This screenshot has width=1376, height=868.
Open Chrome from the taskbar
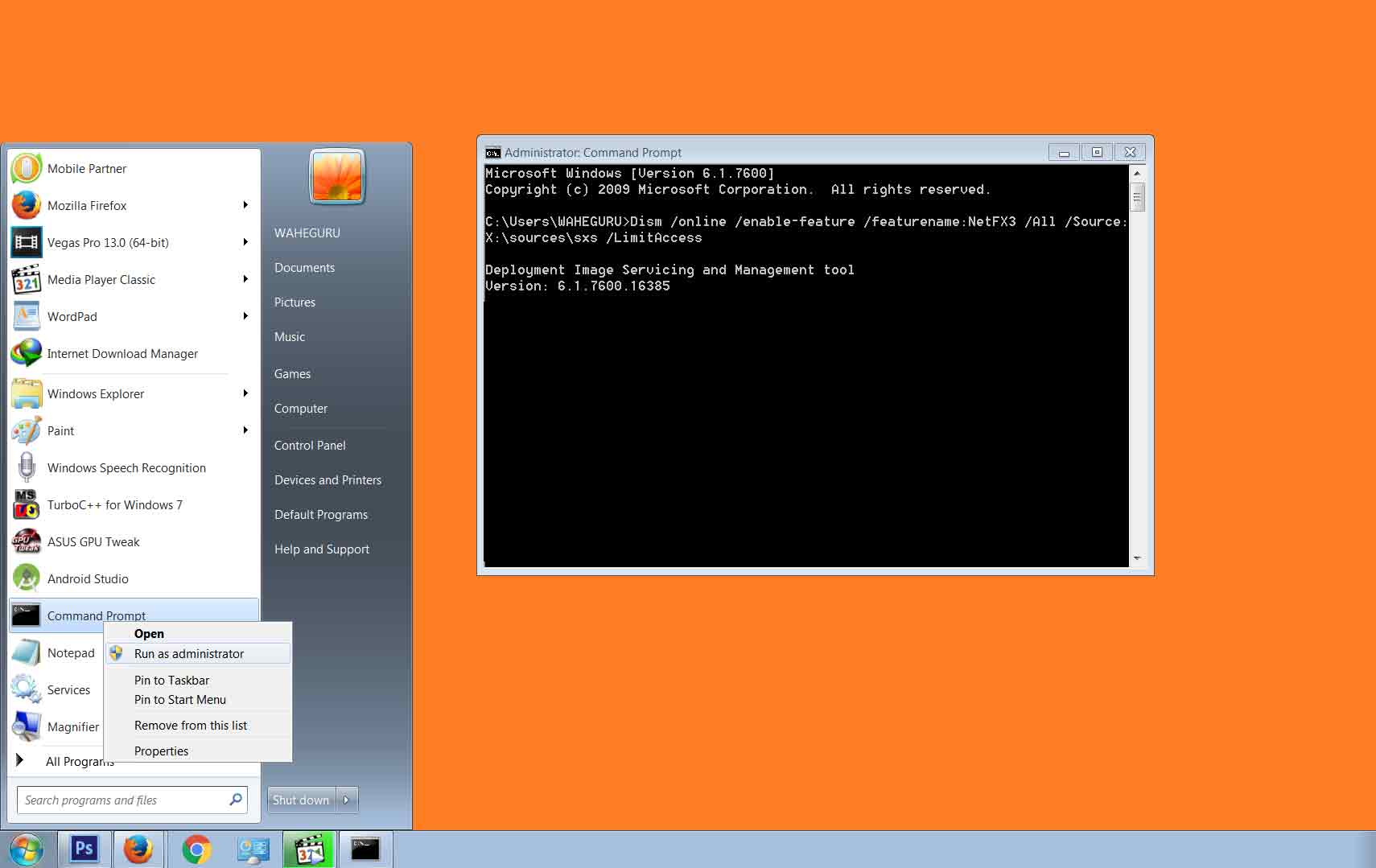coord(196,849)
